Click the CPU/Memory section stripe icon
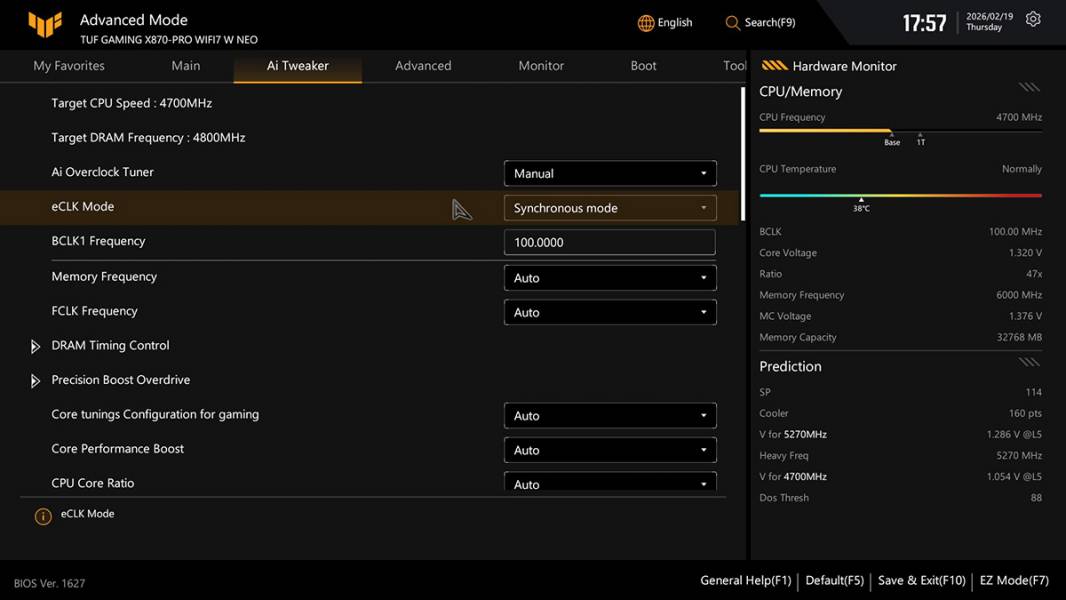1066x600 pixels. pyautogui.click(x=1029, y=88)
